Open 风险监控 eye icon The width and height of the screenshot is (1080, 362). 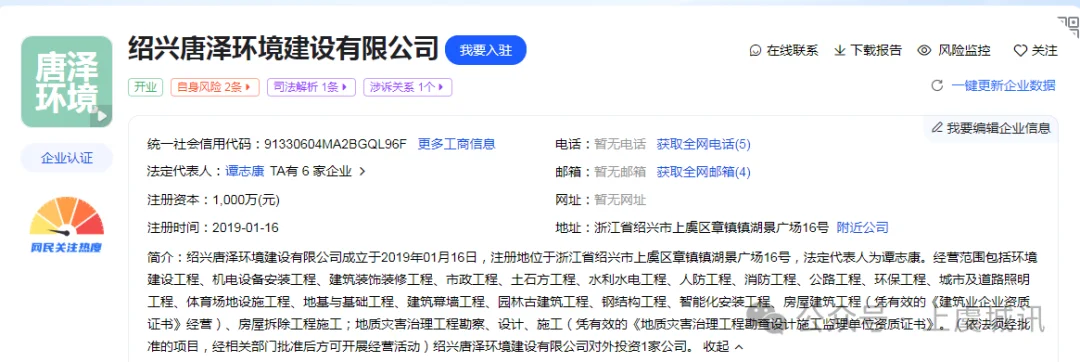pos(924,50)
